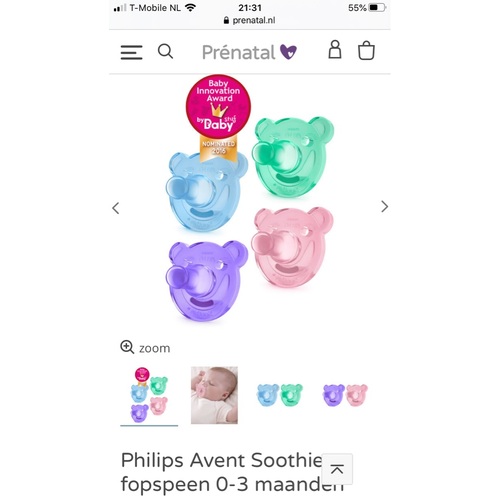The image size is (500, 500).
Task: Open the user account icon
Action: [x=335, y=50]
